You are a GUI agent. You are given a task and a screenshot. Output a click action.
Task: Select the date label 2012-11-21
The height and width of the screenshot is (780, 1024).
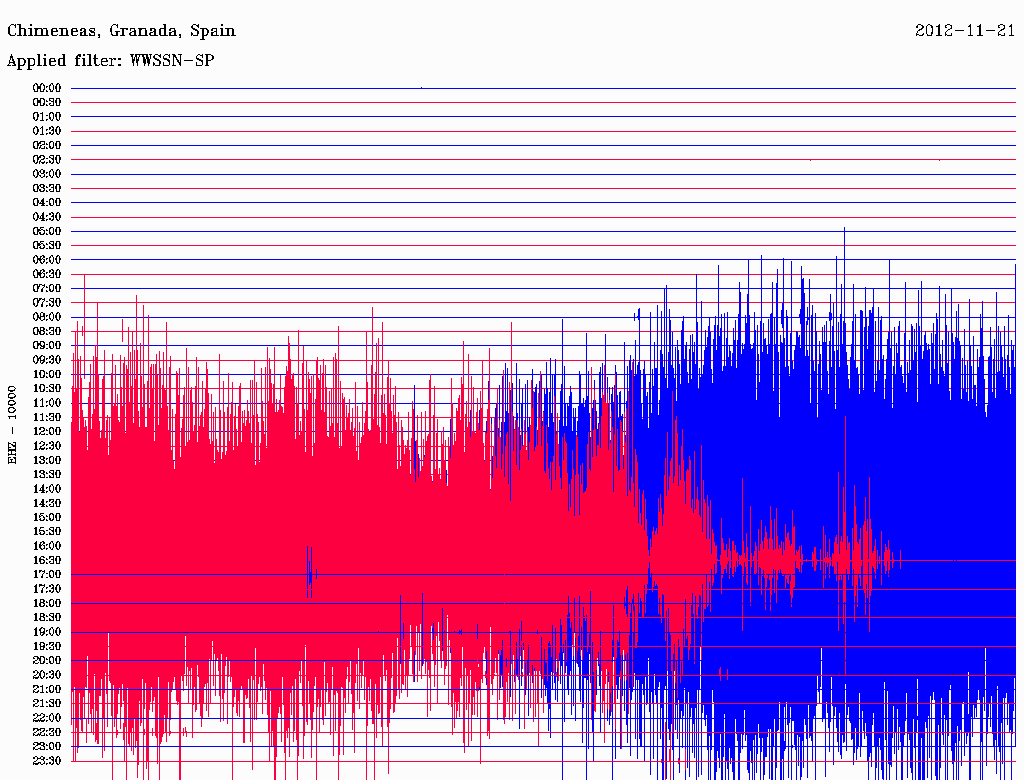(x=965, y=30)
